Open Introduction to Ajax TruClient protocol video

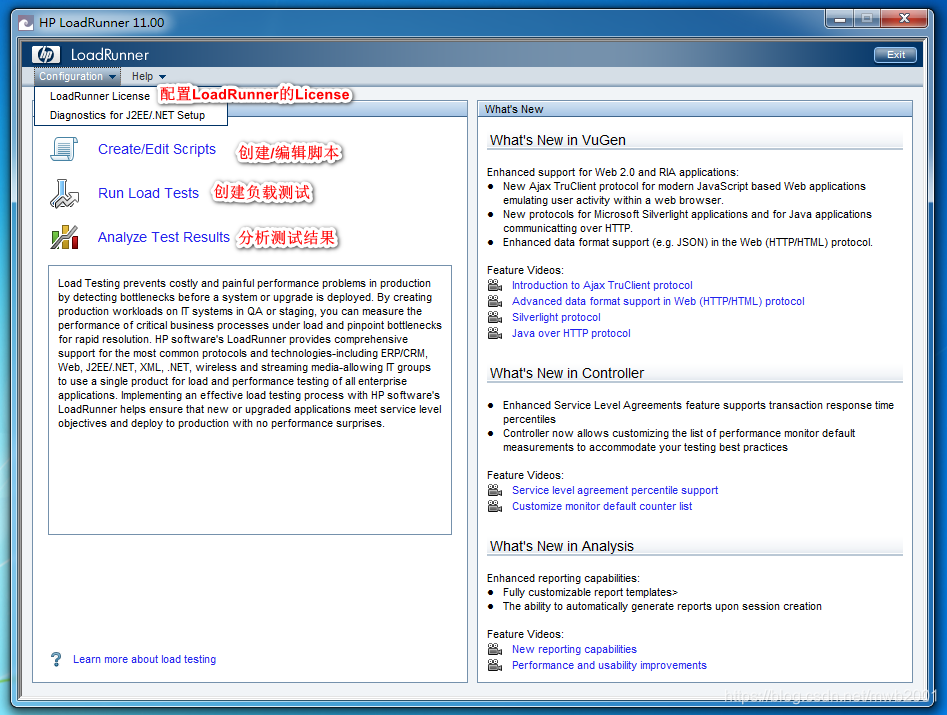[602, 285]
